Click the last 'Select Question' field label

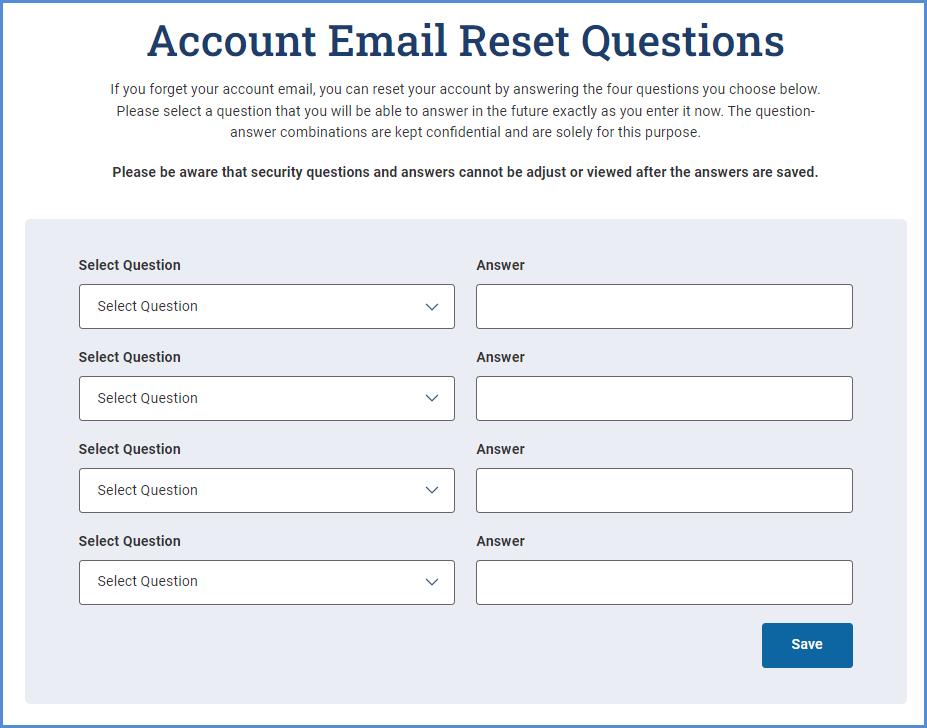130,541
